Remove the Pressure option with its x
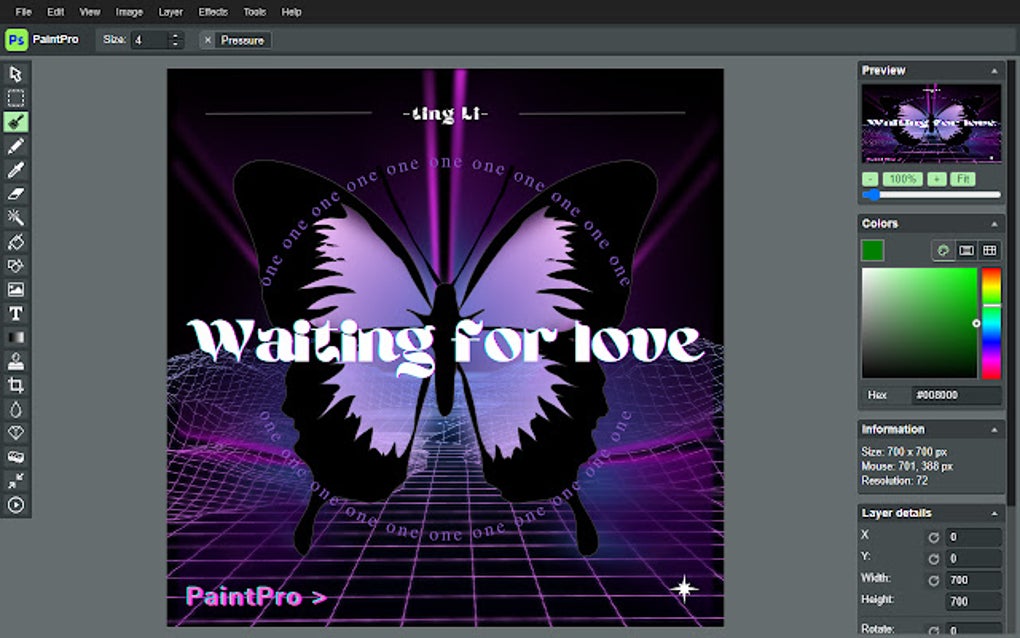 [207, 40]
